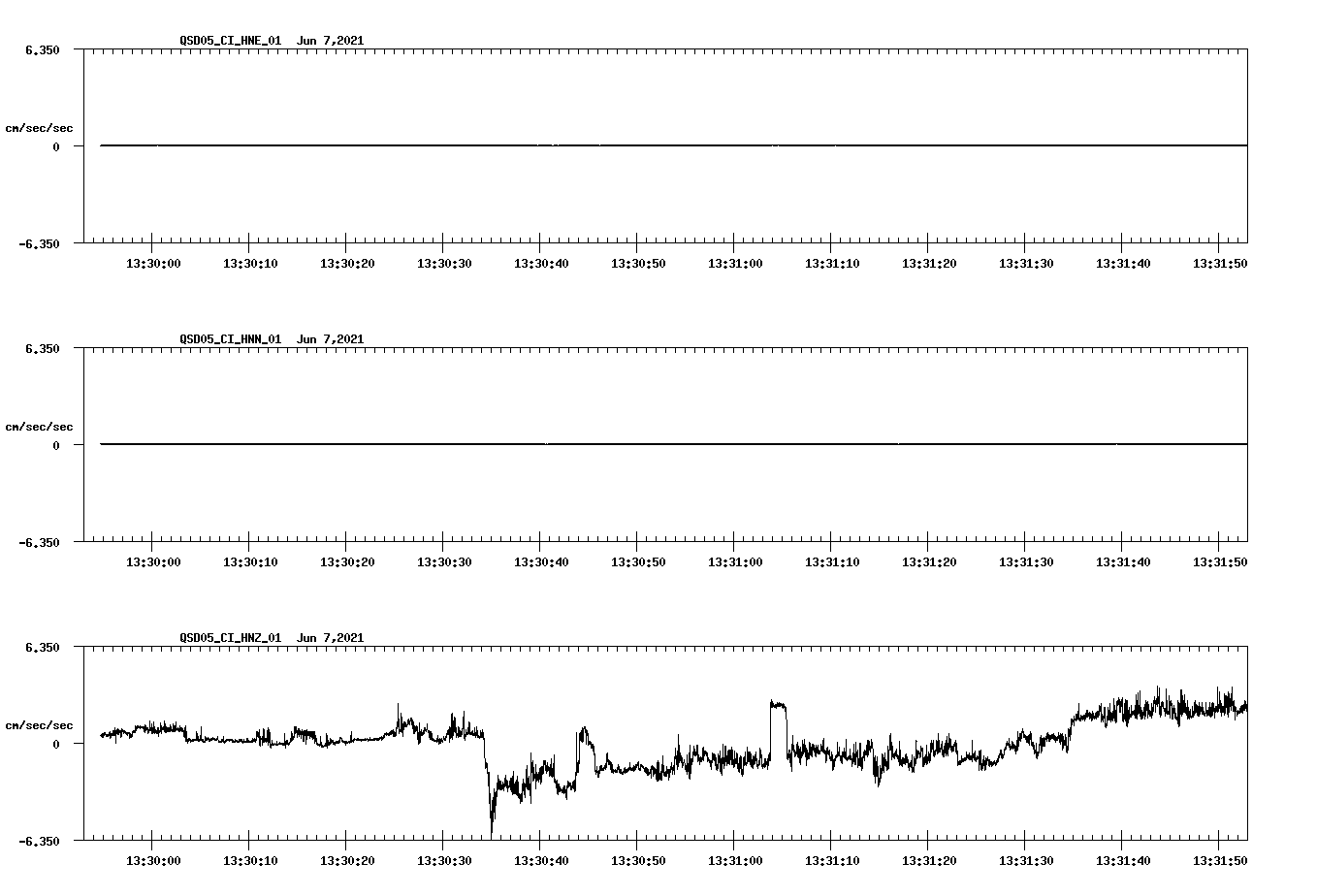Click the QSD05_CI_HNE_01 Jun 7,2021 title
Screen dimensions: 1317x896
point(272,41)
